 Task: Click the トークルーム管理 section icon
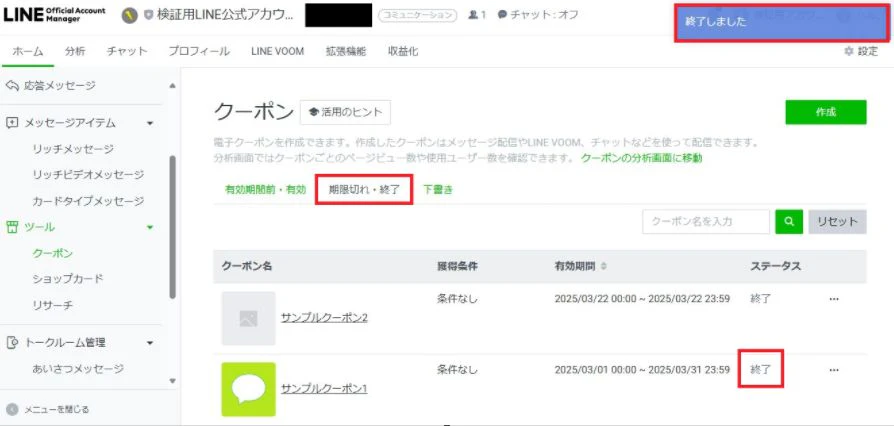tap(12, 343)
